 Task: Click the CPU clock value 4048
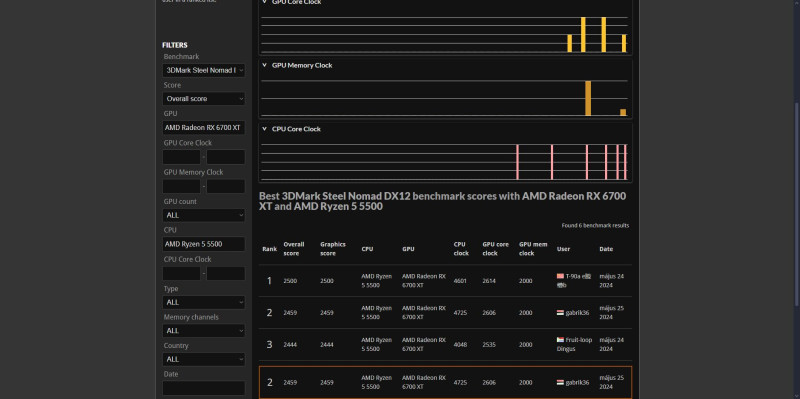point(460,344)
